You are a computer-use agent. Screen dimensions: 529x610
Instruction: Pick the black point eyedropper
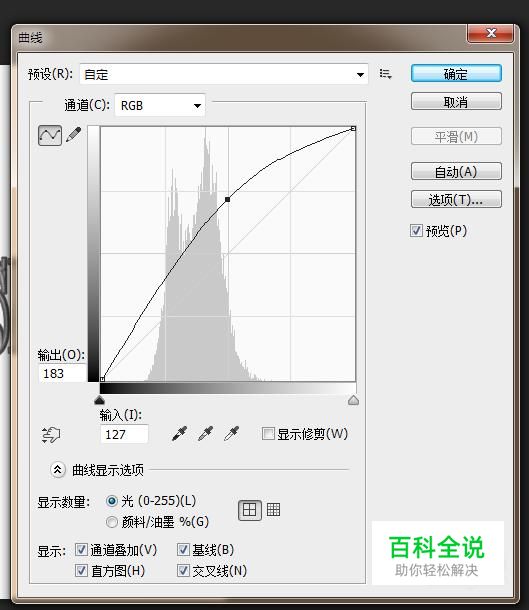[x=179, y=433]
